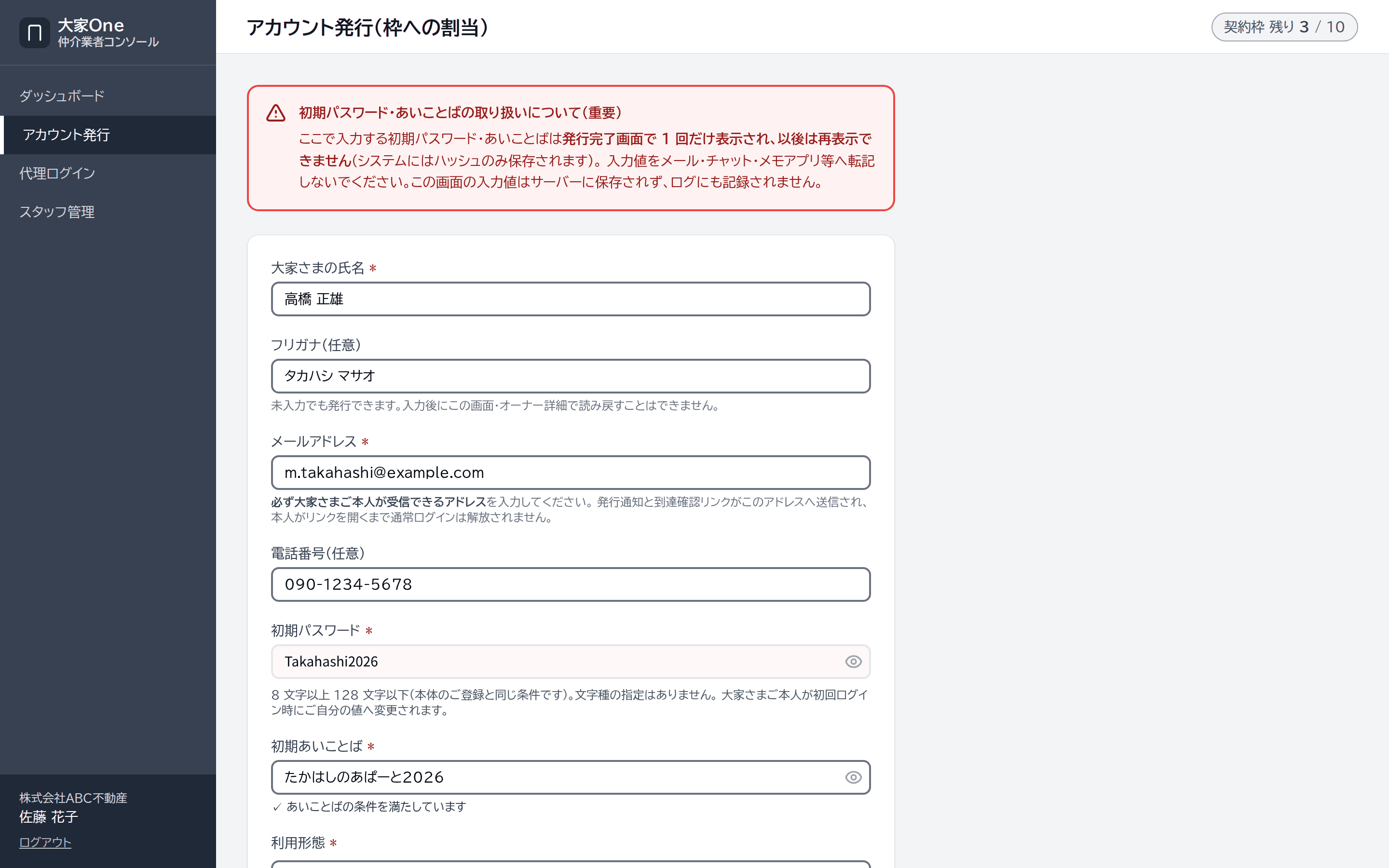
Task: Click into the フリガナ input field
Action: [571, 376]
